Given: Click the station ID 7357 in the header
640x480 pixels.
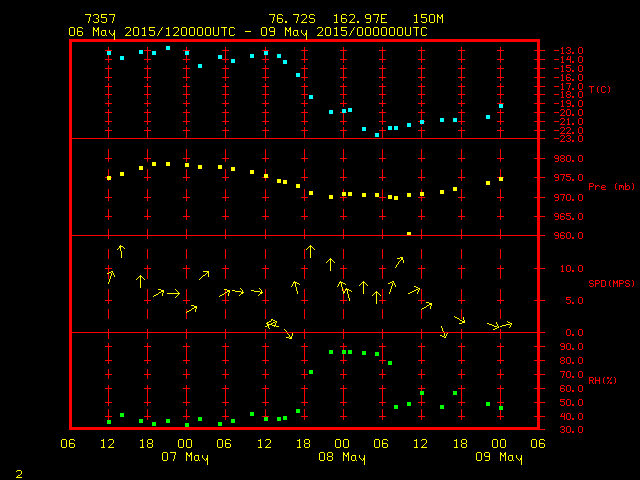Looking at the screenshot, I should point(100,19).
